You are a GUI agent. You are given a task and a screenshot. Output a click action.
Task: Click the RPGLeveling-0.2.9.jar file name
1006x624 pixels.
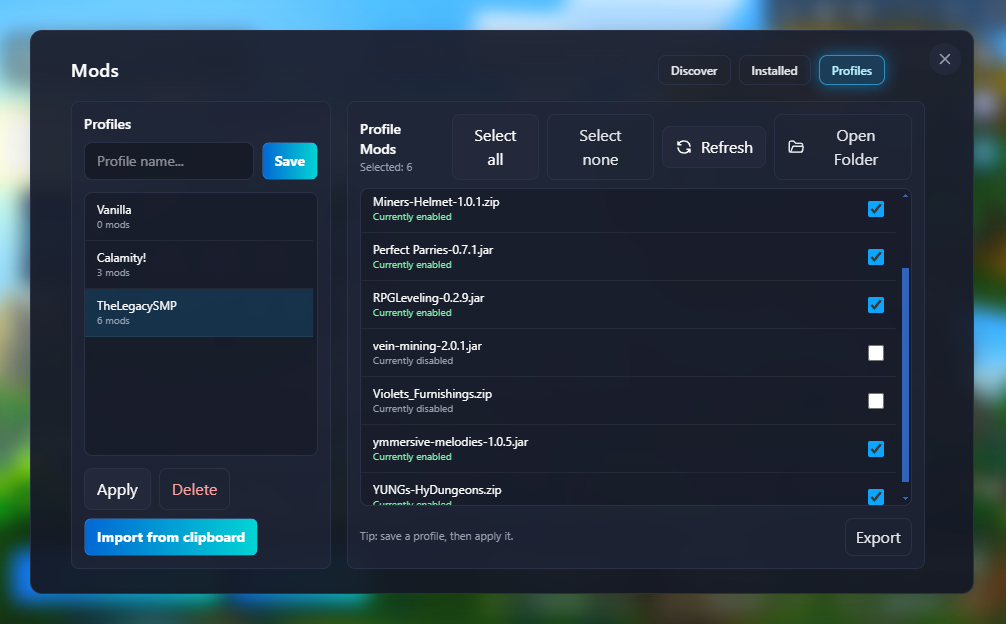tap(429, 298)
